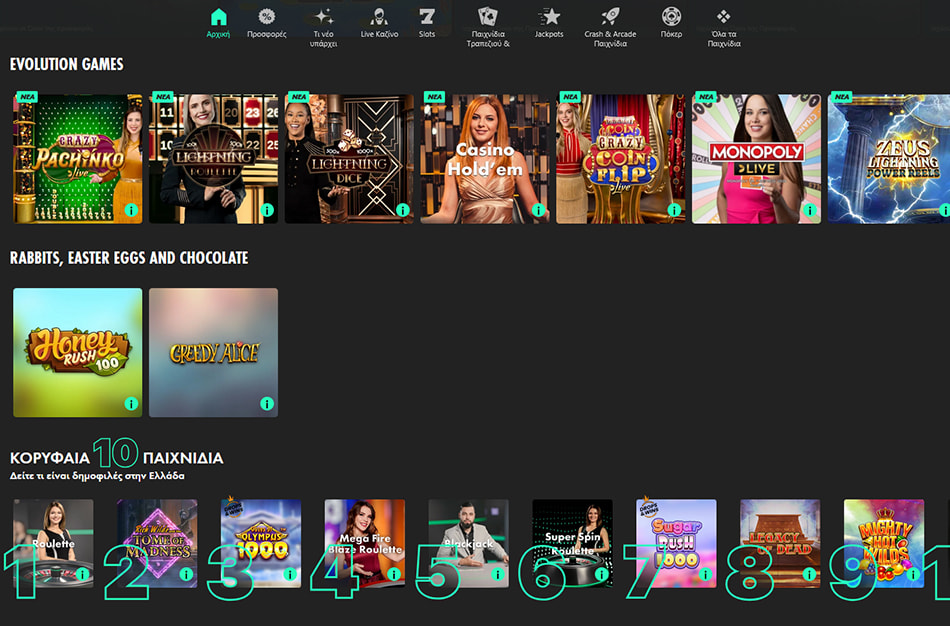Image resolution: width=950 pixels, height=626 pixels.
Task: Show info for Tome of Madness
Action: (186, 574)
